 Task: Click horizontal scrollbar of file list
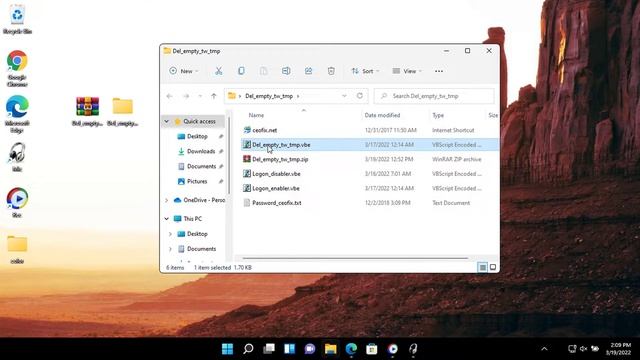pyautogui.click(x=355, y=258)
